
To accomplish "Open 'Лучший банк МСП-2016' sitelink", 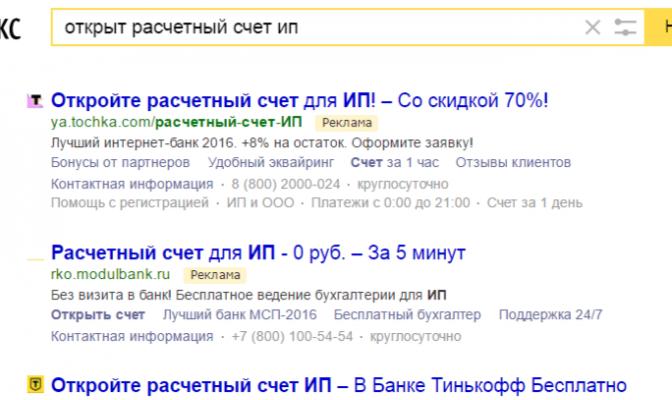I will click(x=240, y=315).
